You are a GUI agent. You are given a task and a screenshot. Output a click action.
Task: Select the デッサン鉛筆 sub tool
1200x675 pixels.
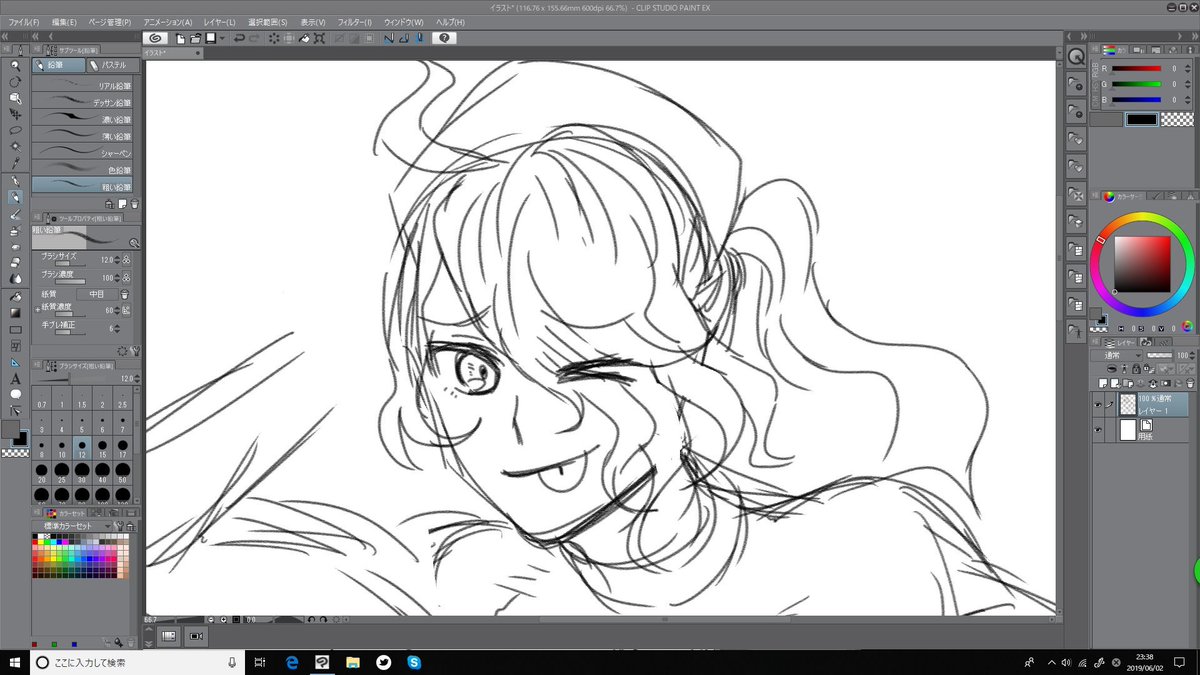coord(82,102)
